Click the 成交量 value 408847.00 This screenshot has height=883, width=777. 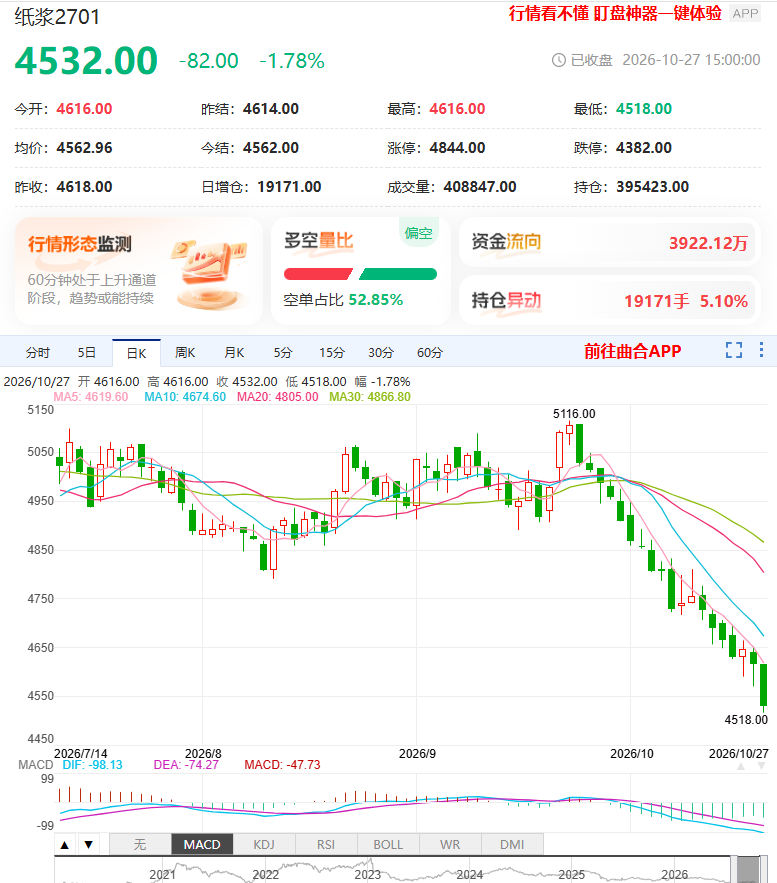coord(480,186)
